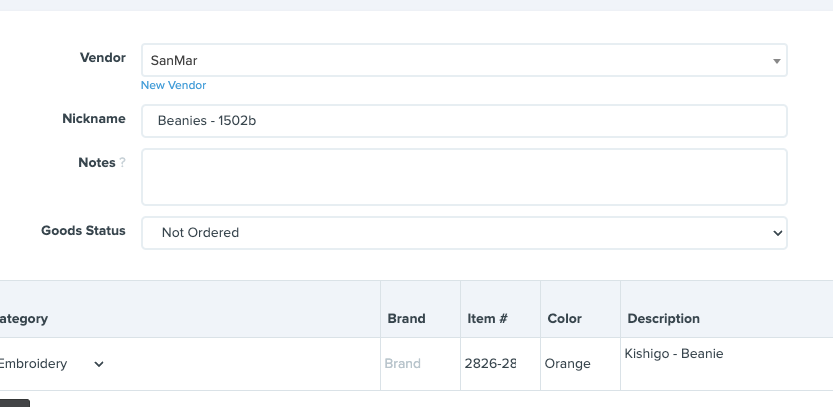Click the Notes help question mark icon
833x407 pixels.
pos(123,163)
